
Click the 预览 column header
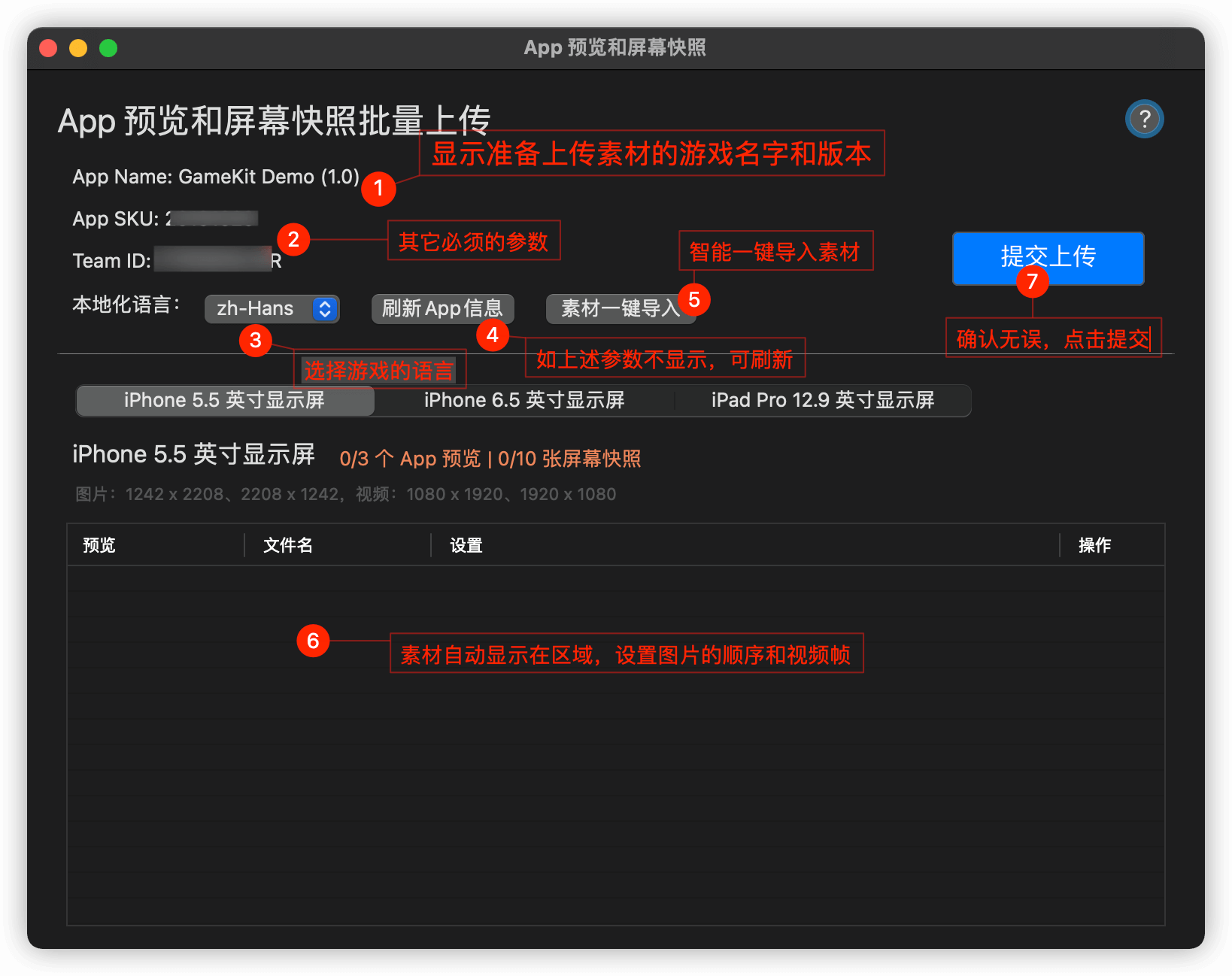(x=99, y=544)
